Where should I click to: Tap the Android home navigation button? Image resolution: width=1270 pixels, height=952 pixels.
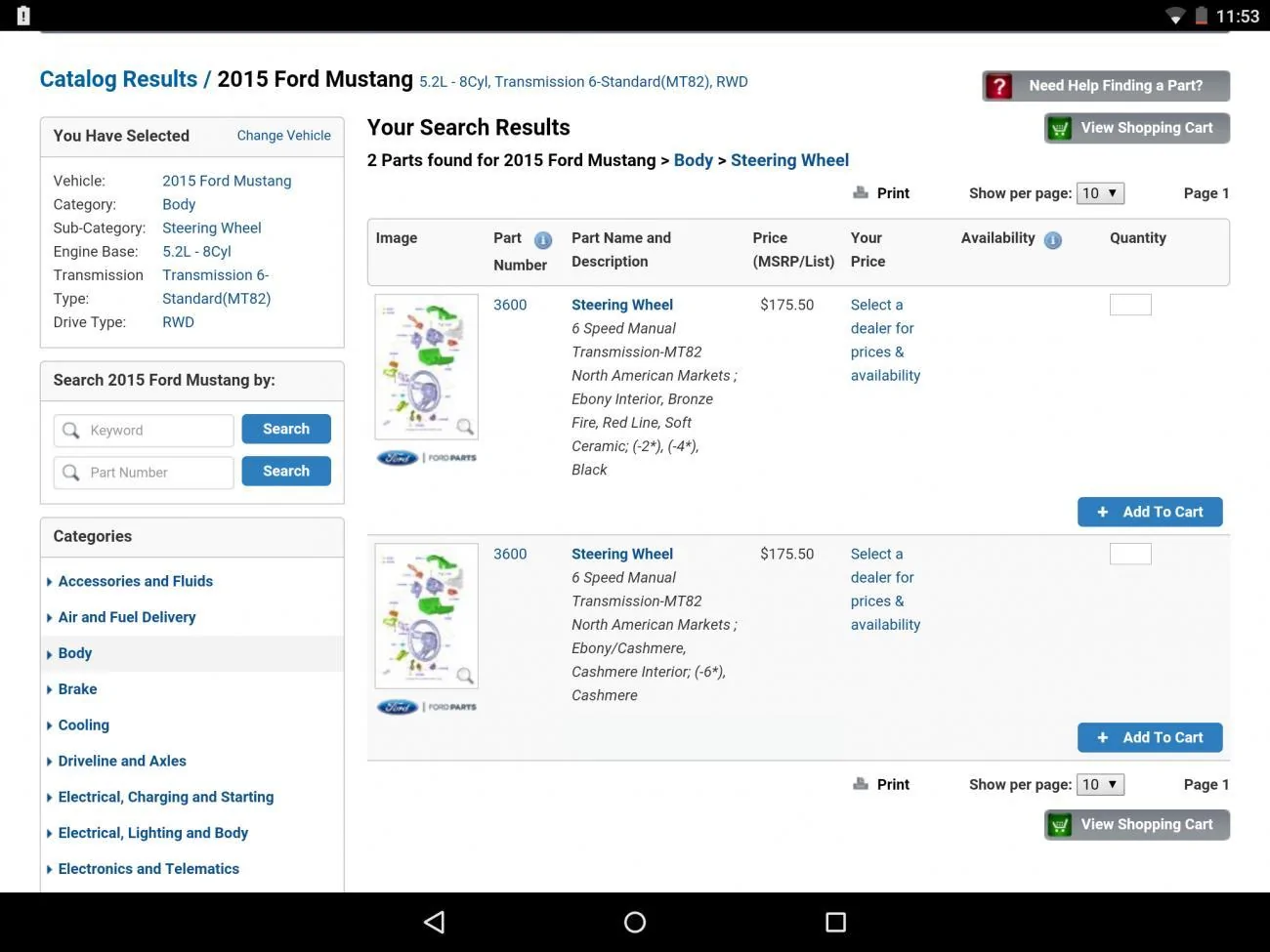(635, 922)
